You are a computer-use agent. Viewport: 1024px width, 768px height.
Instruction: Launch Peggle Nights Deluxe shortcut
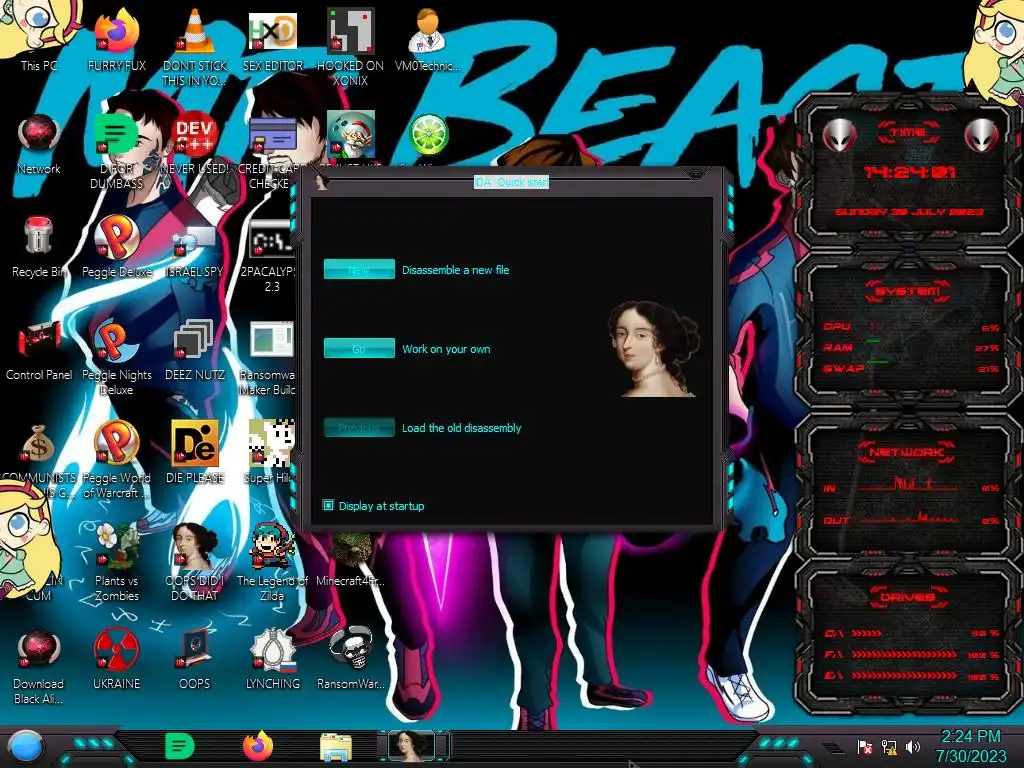(x=116, y=358)
